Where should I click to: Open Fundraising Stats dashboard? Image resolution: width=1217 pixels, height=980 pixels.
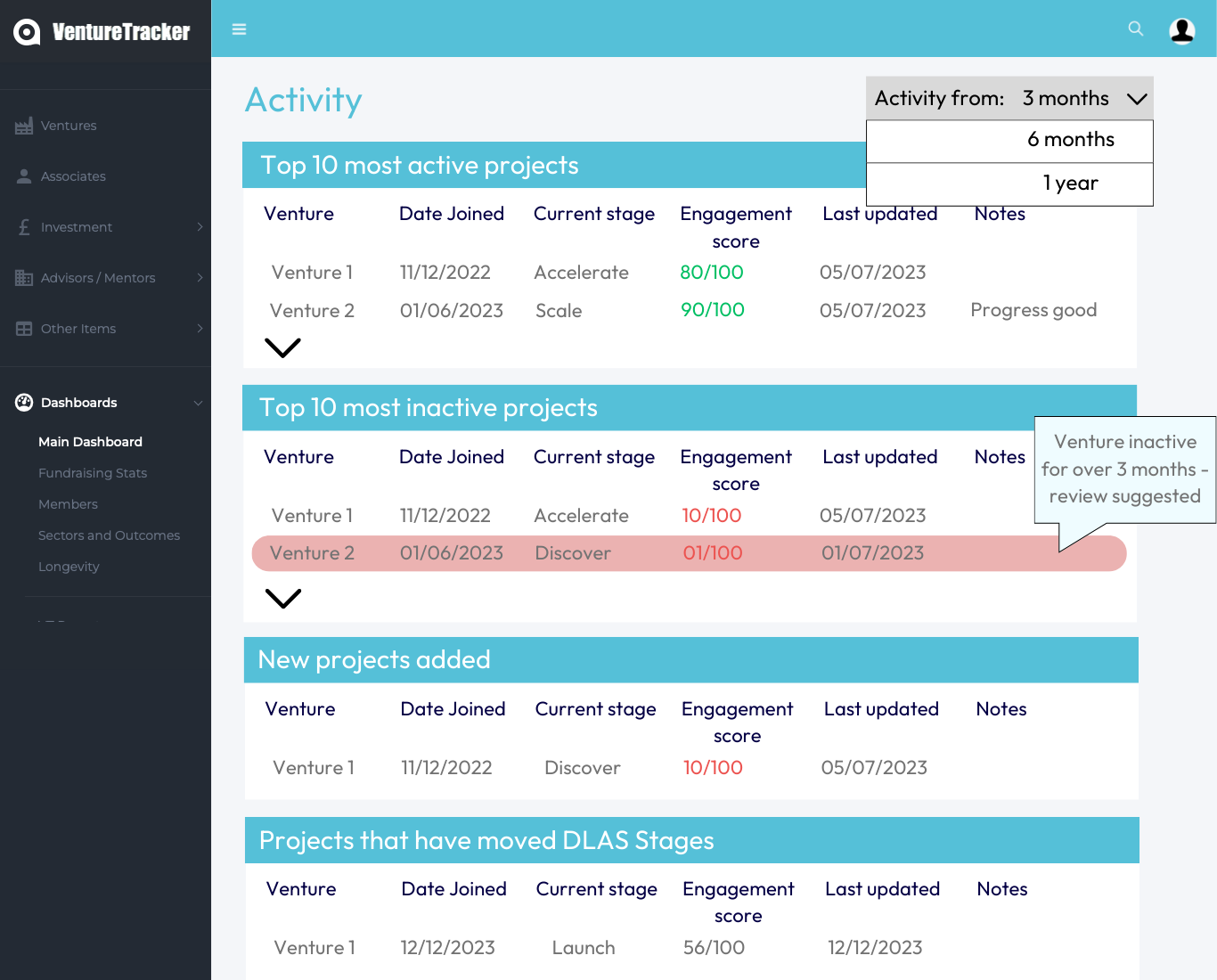point(93,473)
